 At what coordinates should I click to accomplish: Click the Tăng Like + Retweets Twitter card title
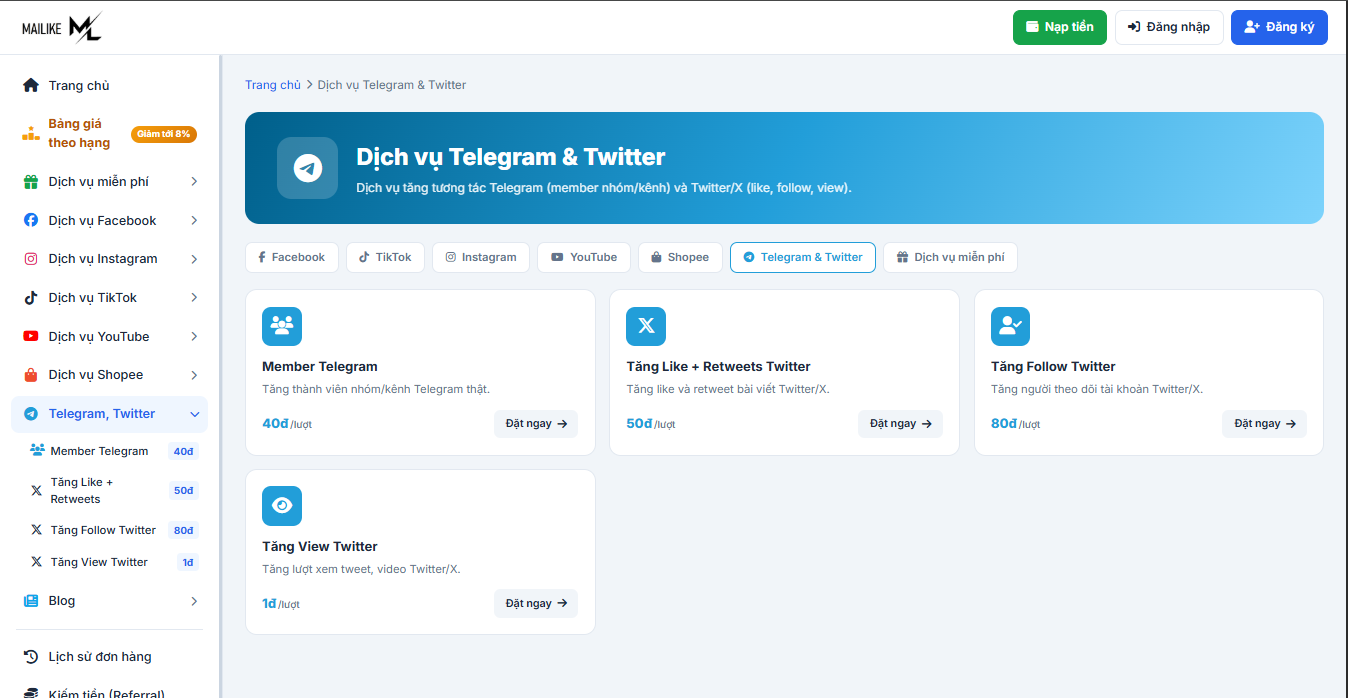point(719,367)
